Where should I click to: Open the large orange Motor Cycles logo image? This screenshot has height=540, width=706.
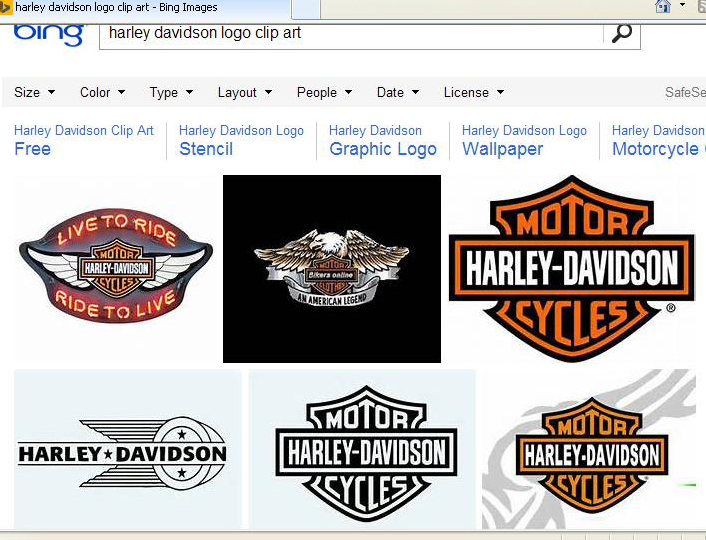(x=572, y=269)
